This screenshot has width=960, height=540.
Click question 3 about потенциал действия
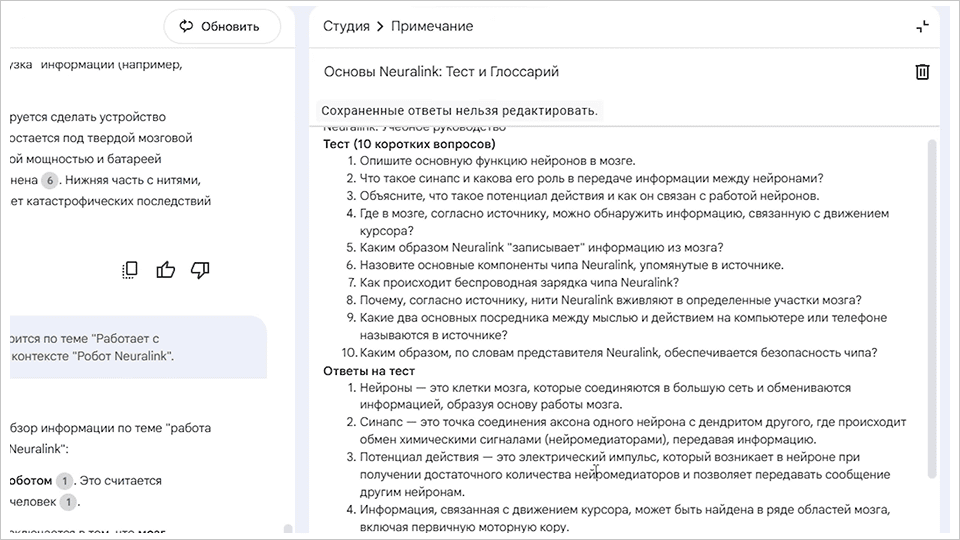coord(589,196)
